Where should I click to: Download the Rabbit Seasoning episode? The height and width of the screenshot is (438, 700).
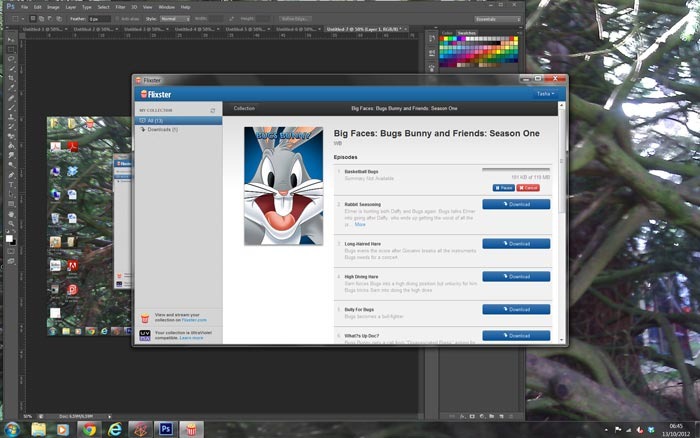click(x=516, y=204)
